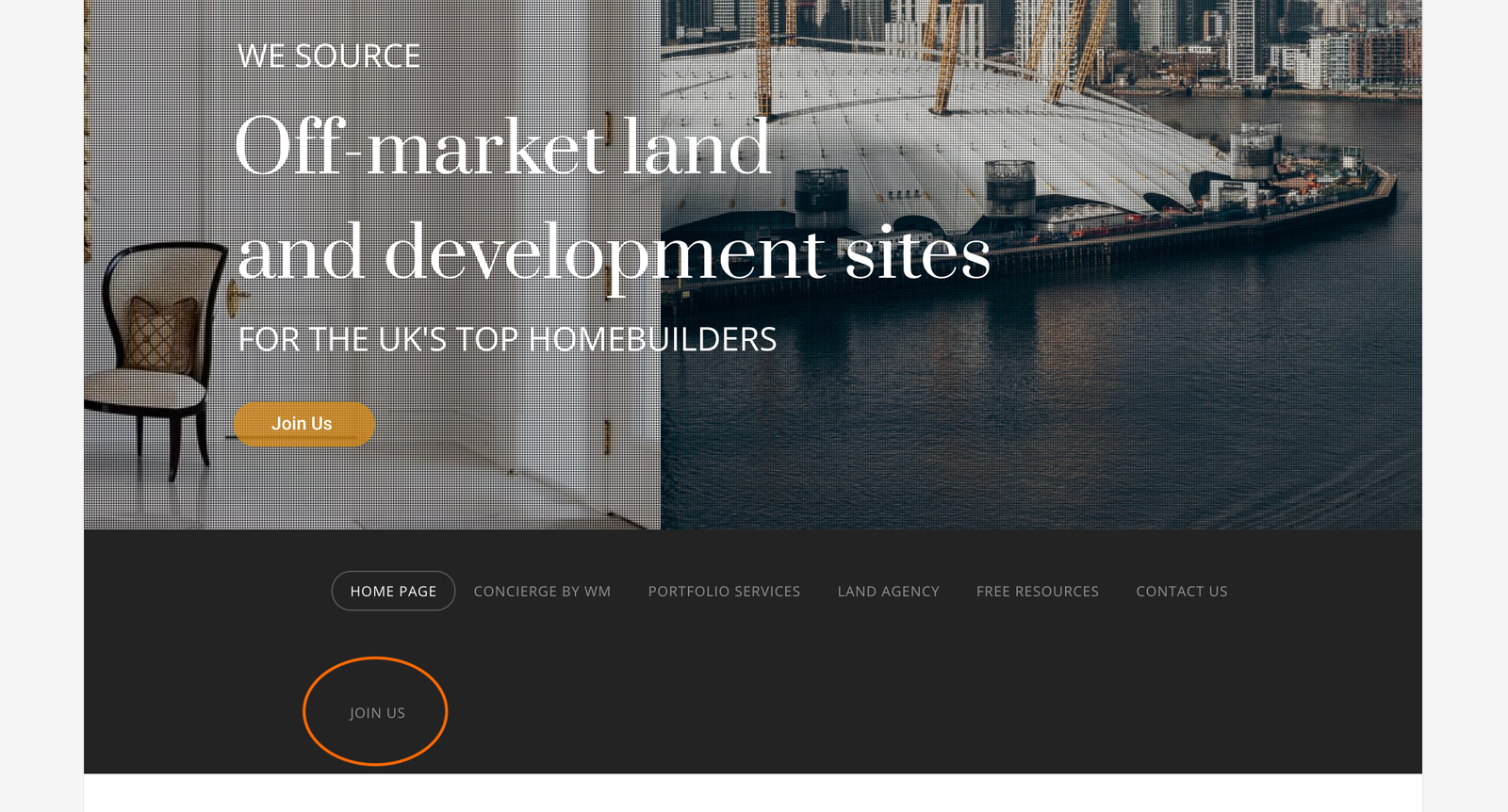The width and height of the screenshot is (1508, 812).
Task: Click FOR THE UK'S TOP HOMEBUILDERS subtitle
Action: [507, 339]
